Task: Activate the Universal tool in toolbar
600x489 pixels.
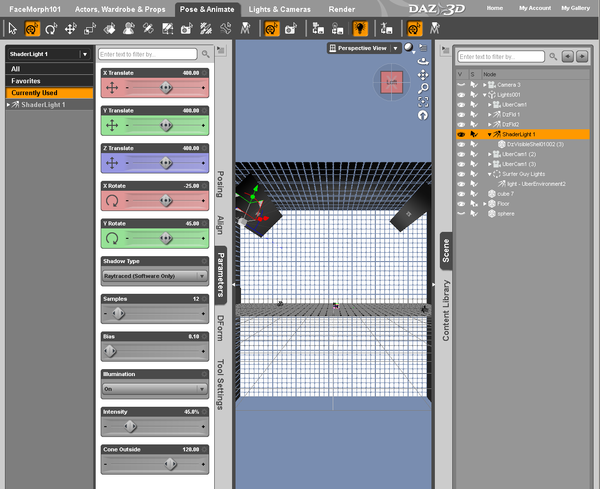Action: pos(32,29)
